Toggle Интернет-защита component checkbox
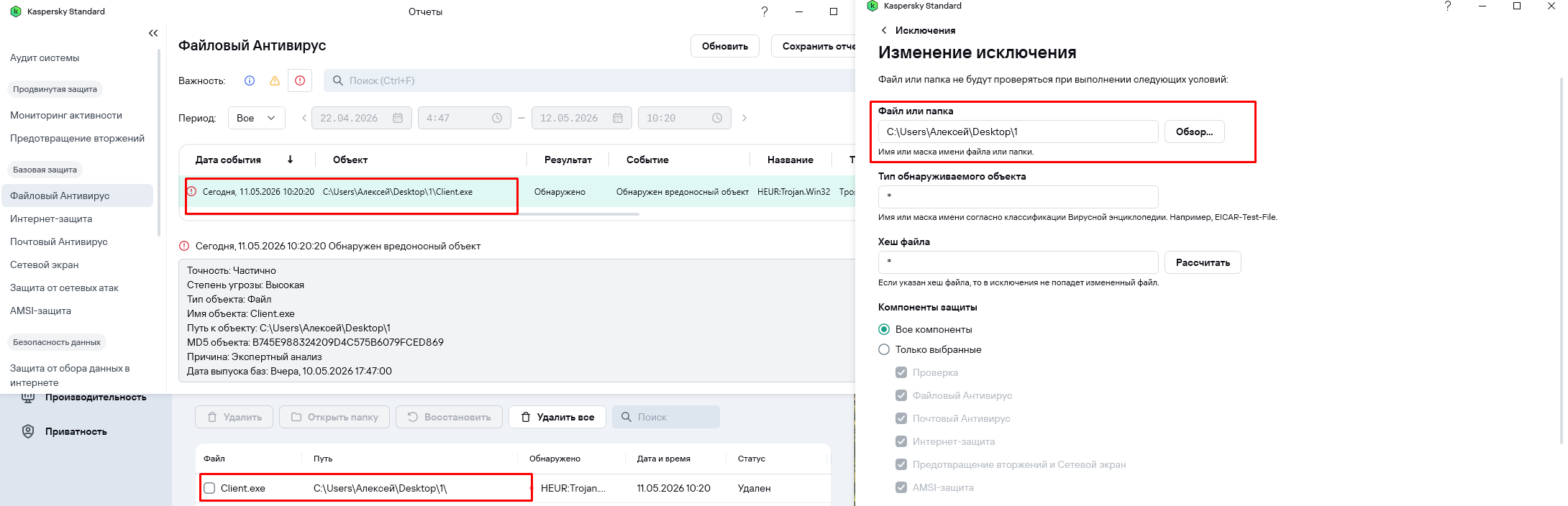 pyautogui.click(x=901, y=441)
